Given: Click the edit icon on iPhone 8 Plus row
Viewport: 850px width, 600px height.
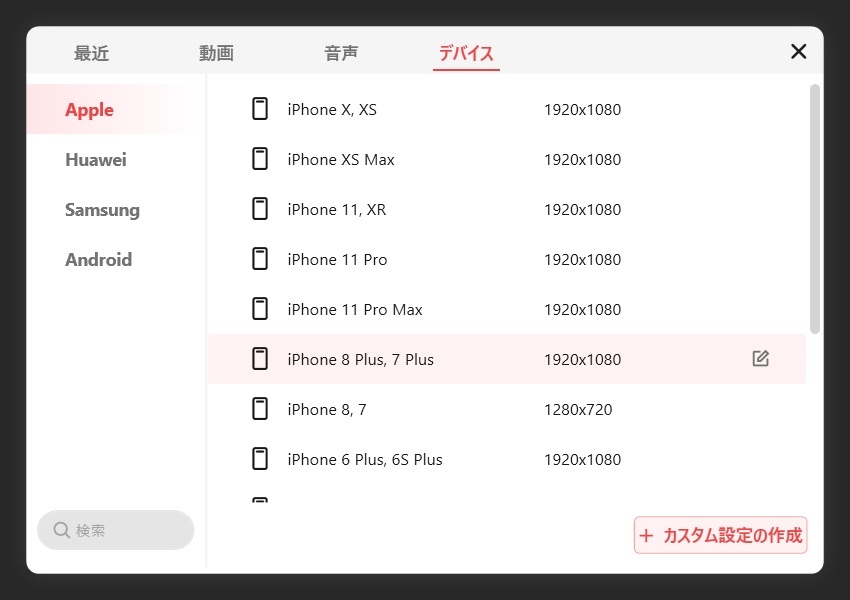Looking at the screenshot, I should point(761,359).
